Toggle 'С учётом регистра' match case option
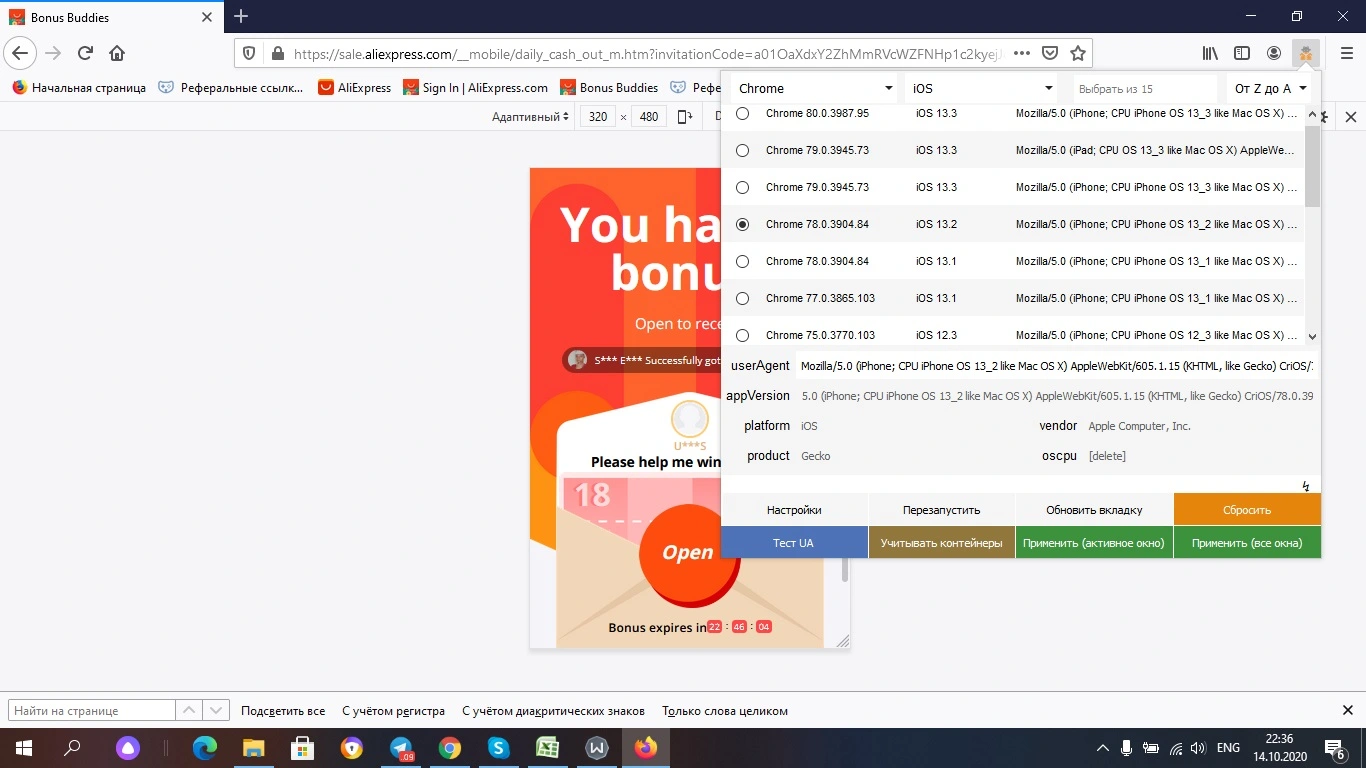 click(393, 711)
